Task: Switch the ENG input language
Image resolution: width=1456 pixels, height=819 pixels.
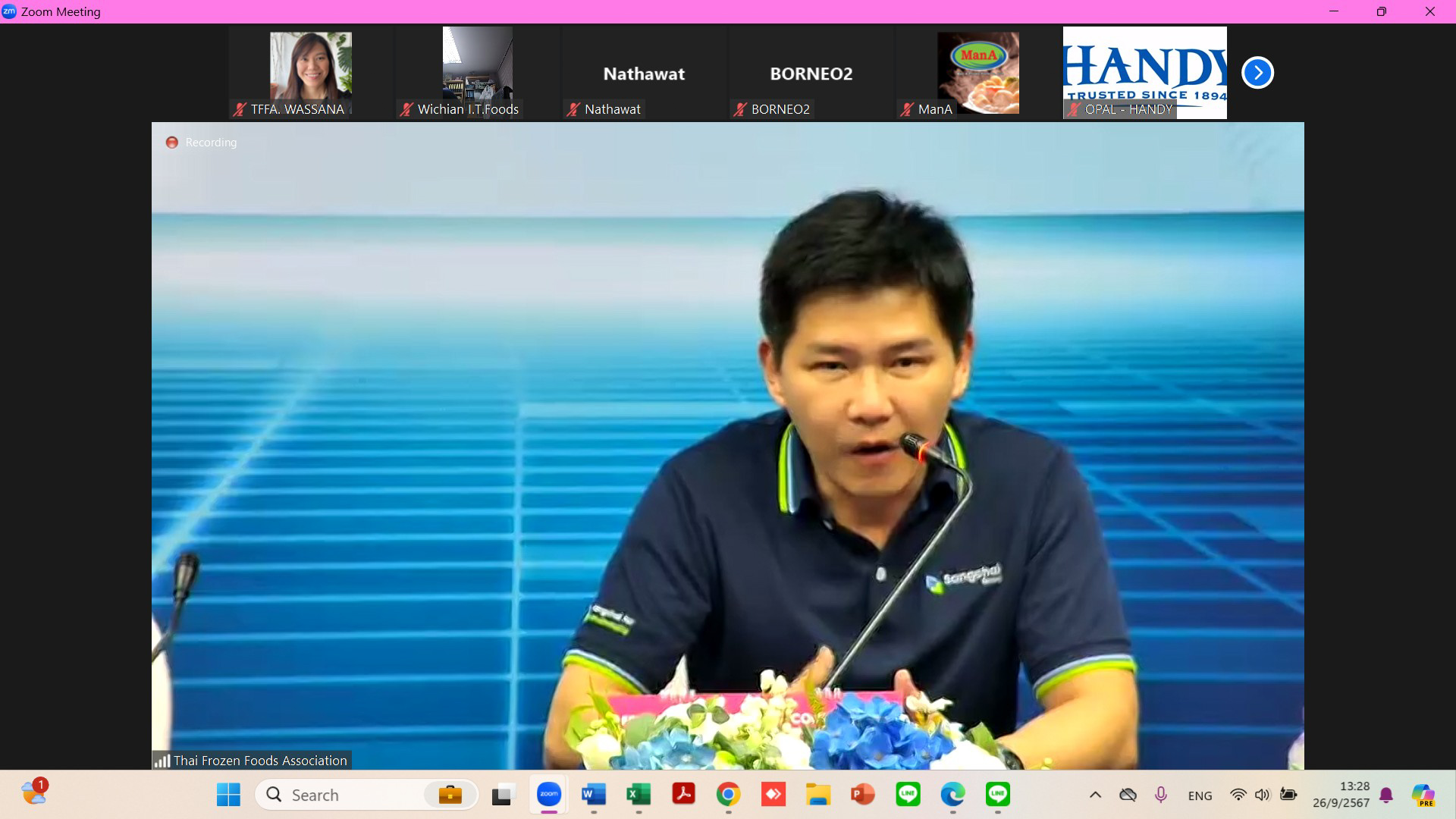Action: point(1200,795)
